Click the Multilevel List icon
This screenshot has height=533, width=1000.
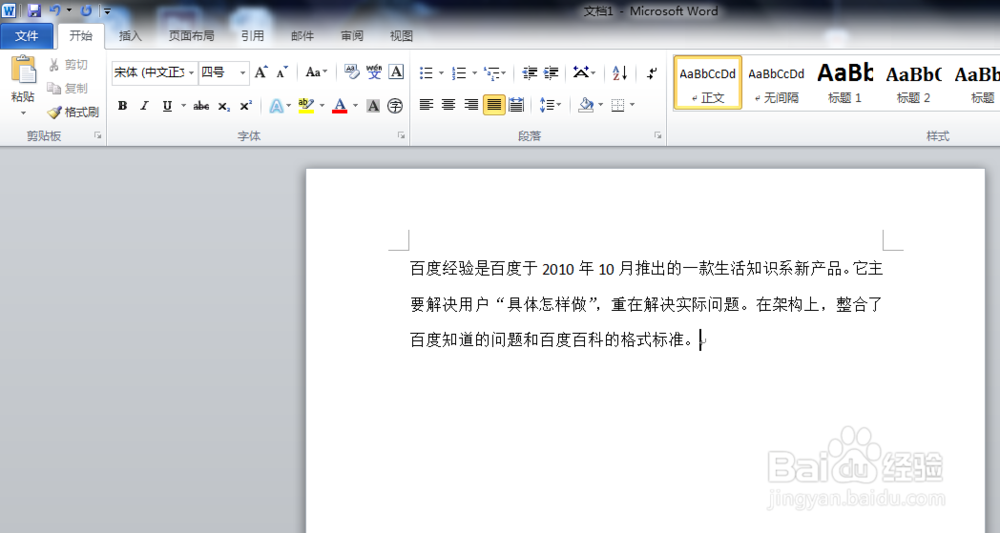pyautogui.click(x=492, y=73)
